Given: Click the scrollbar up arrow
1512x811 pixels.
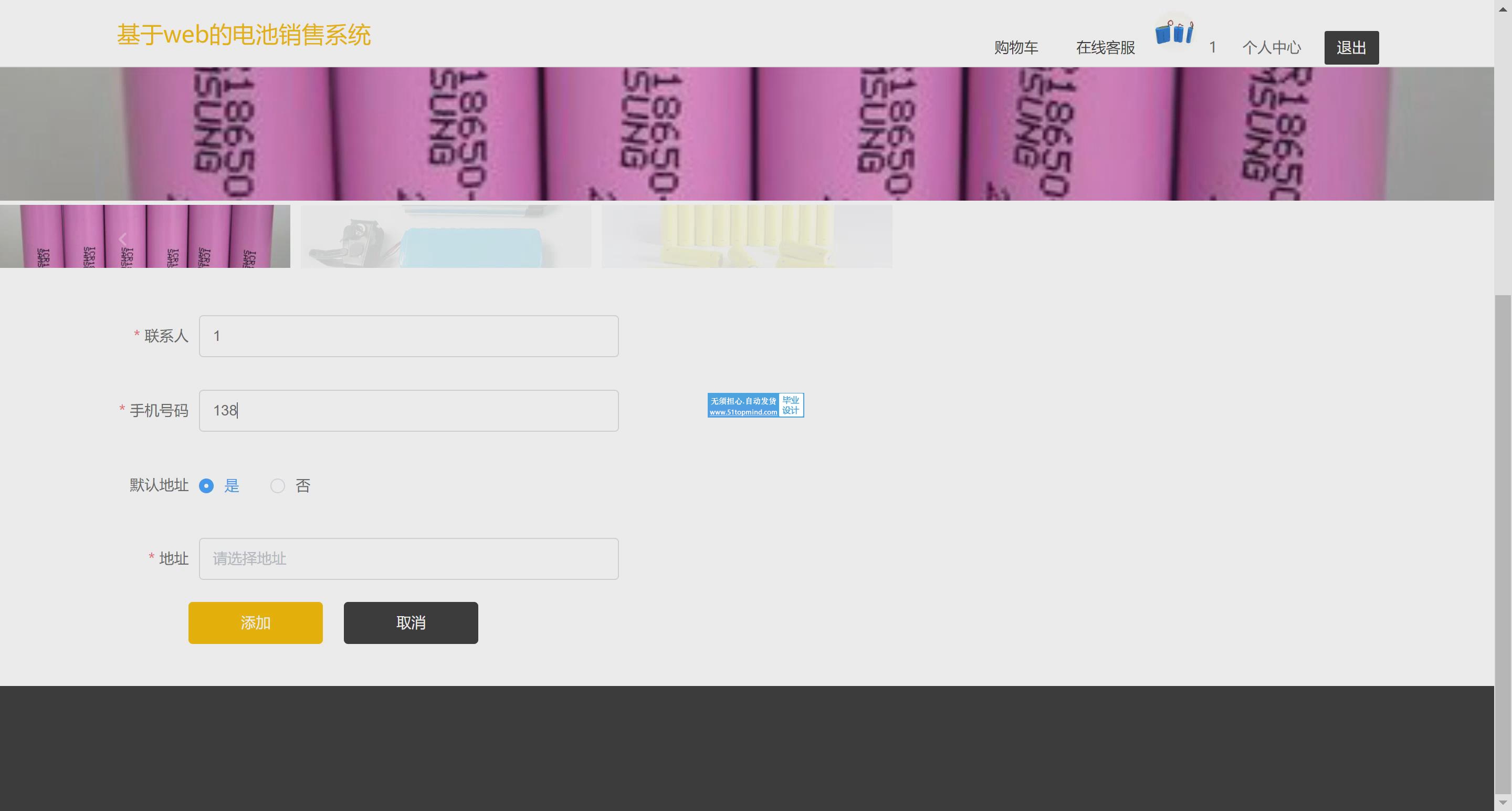Looking at the screenshot, I should click(x=1503, y=8).
